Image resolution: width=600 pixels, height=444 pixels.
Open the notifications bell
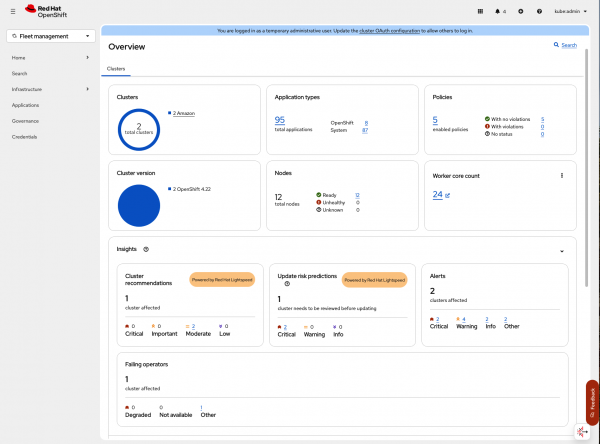click(x=497, y=11)
